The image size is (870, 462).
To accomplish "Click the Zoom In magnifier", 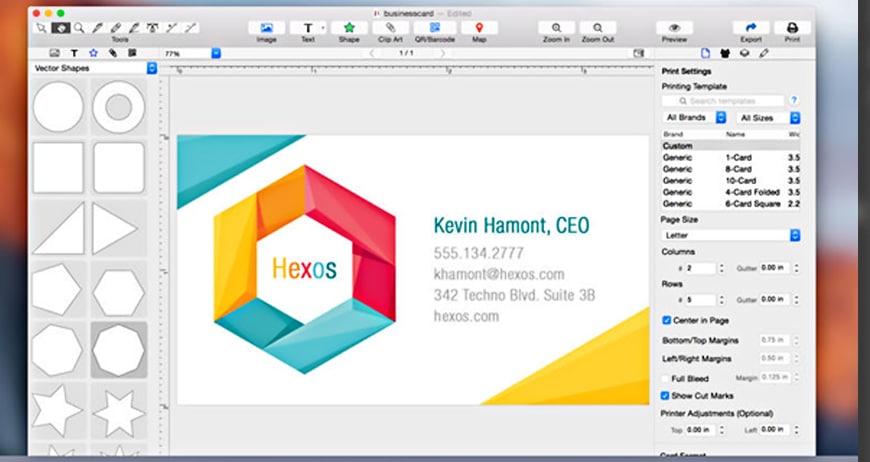I will click(556, 28).
